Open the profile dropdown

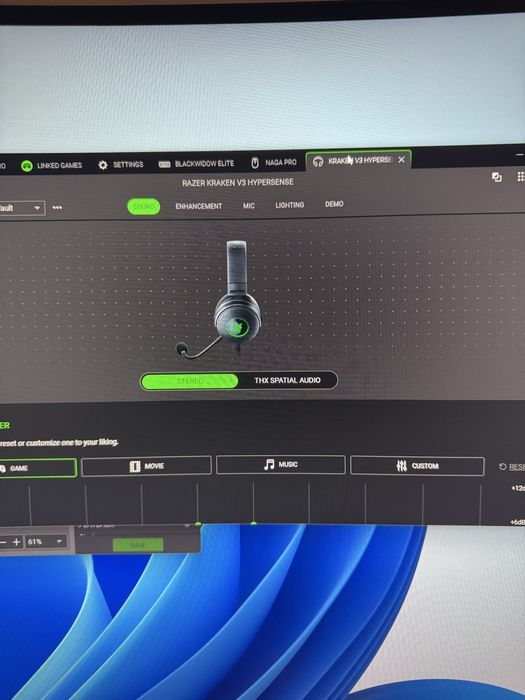(x=22, y=208)
